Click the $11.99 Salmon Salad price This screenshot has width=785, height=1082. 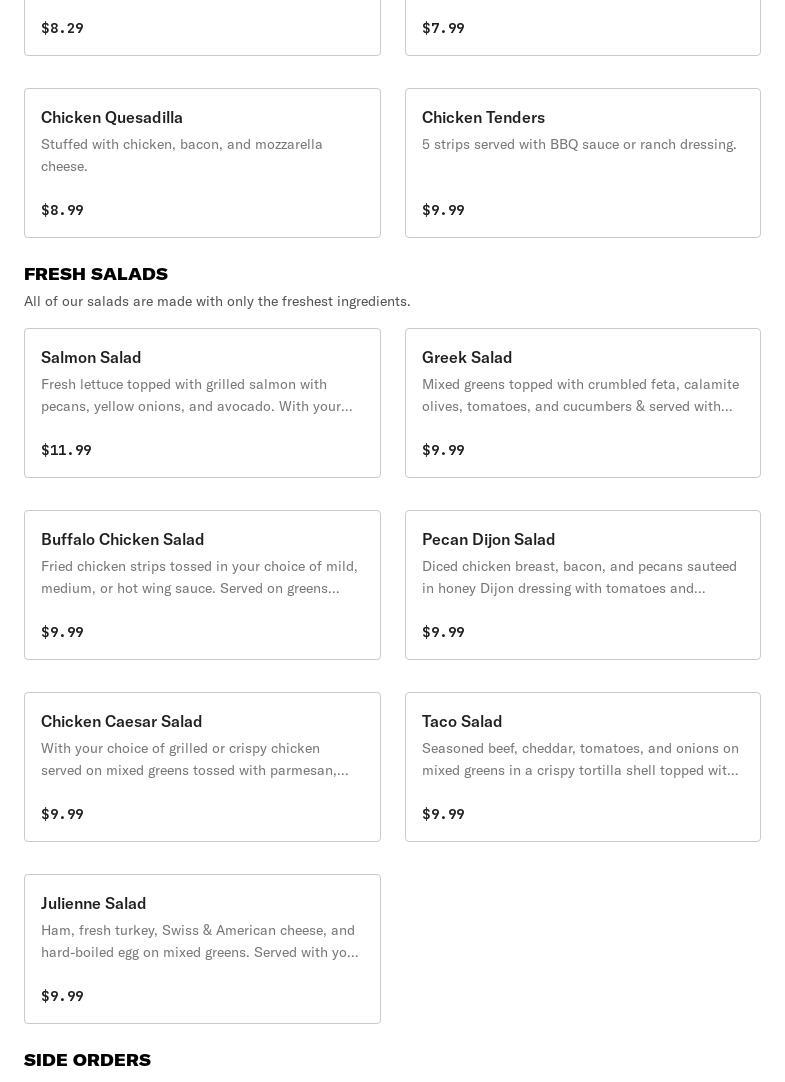[x=66, y=450]
